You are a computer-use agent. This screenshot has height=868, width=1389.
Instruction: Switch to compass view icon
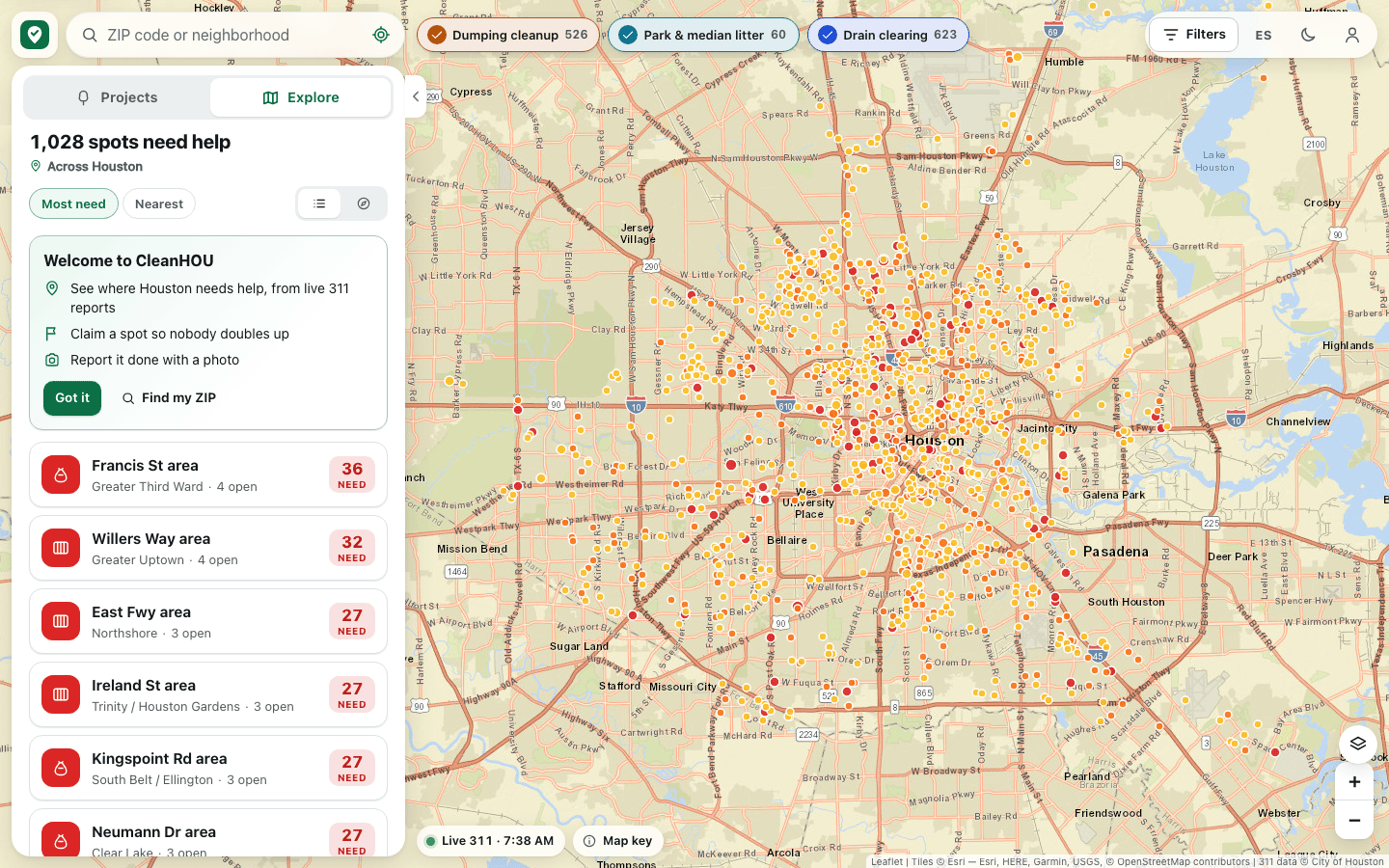(364, 203)
